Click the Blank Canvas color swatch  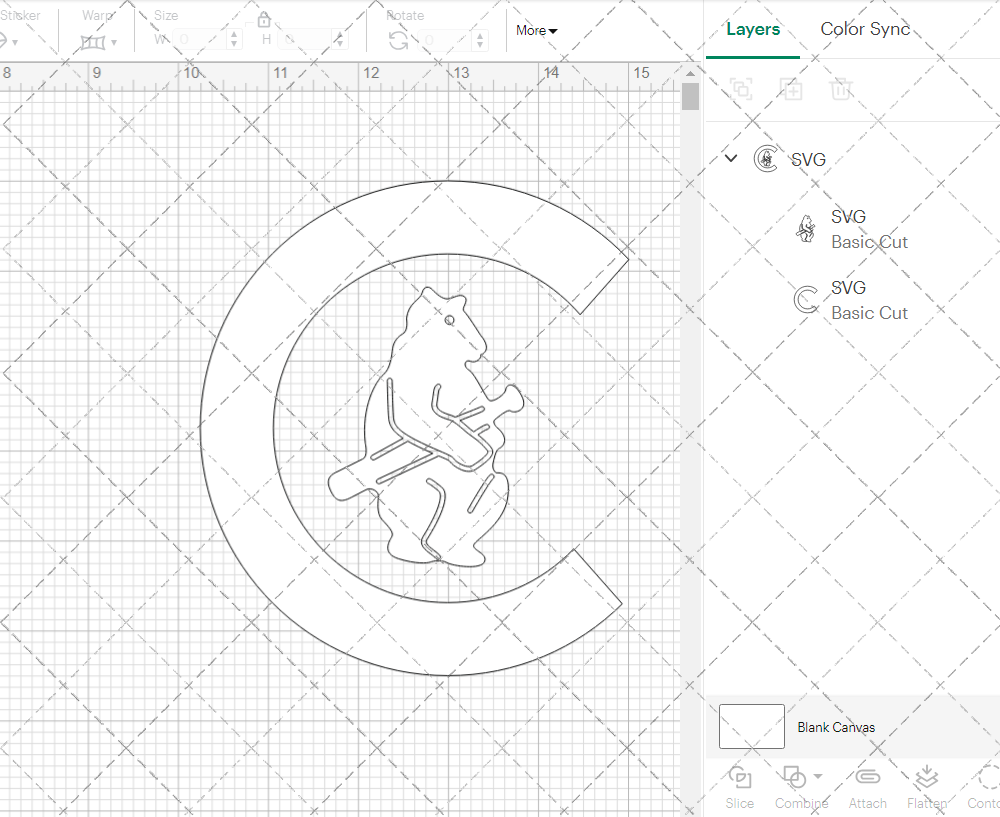751,727
